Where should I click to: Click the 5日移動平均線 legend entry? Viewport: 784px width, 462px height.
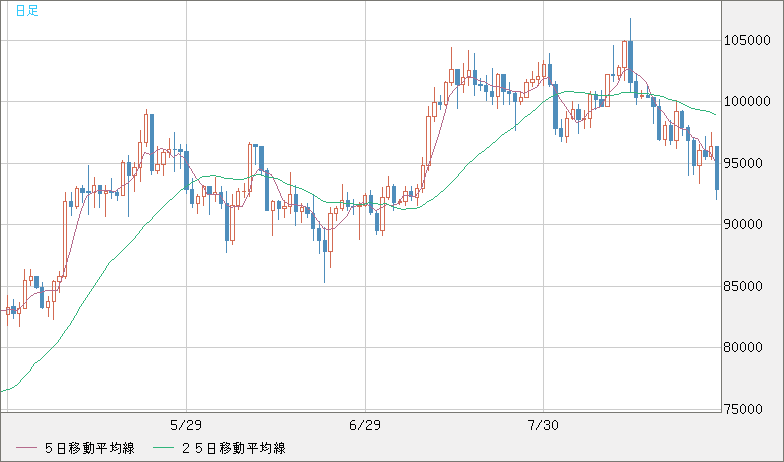click(90, 448)
